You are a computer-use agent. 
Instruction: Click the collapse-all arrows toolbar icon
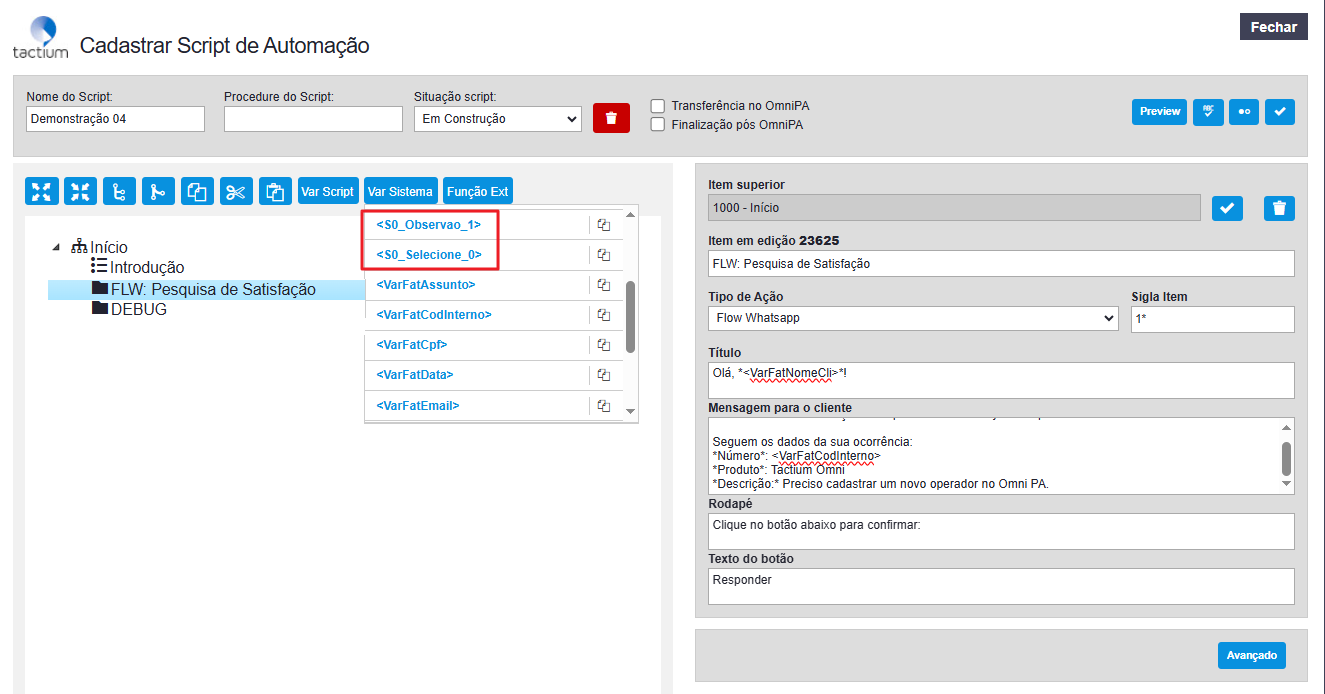(x=80, y=192)
